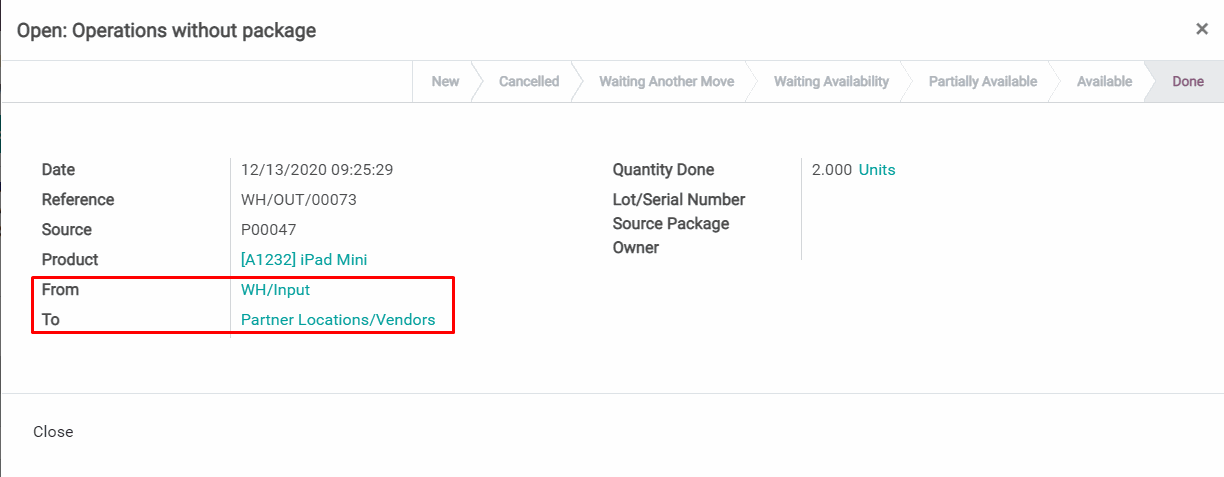Select the Done status stage
The image size is (1224, 477).
[1187, 82]
